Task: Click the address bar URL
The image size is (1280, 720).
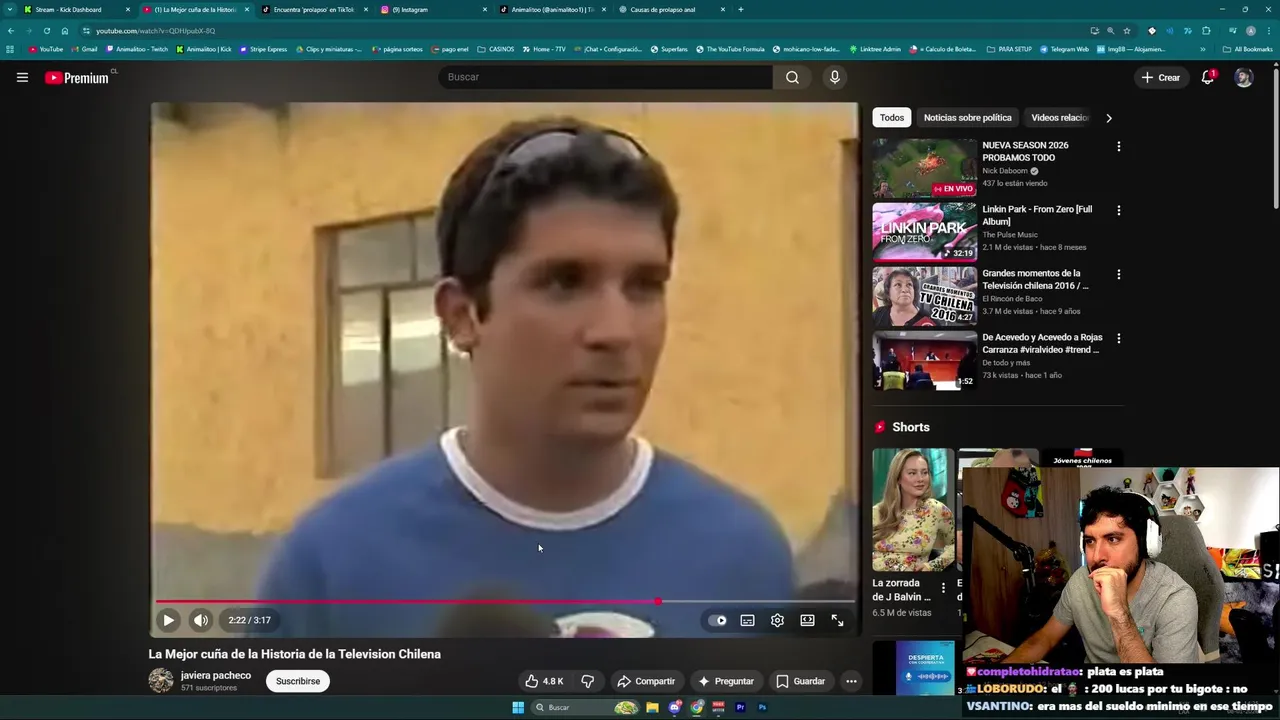Action: click(155, 31)
